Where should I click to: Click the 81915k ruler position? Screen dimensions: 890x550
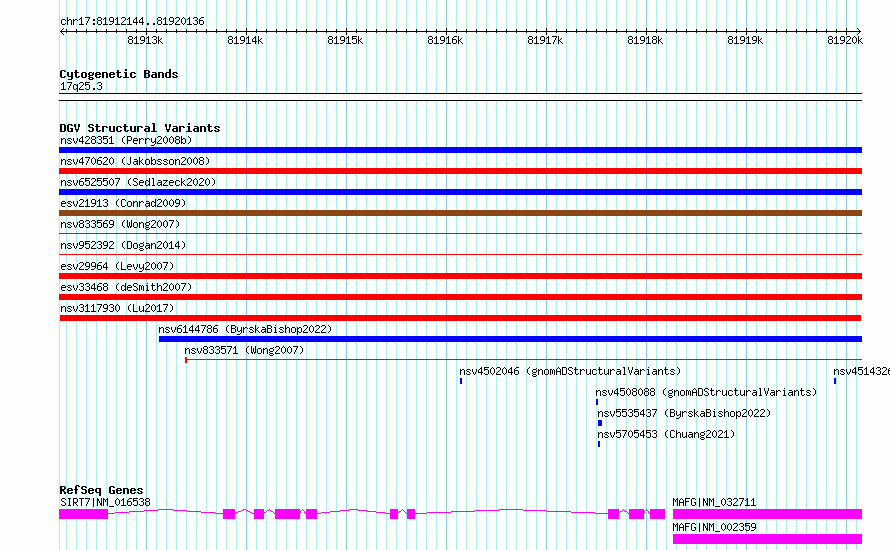pos(345,40)
